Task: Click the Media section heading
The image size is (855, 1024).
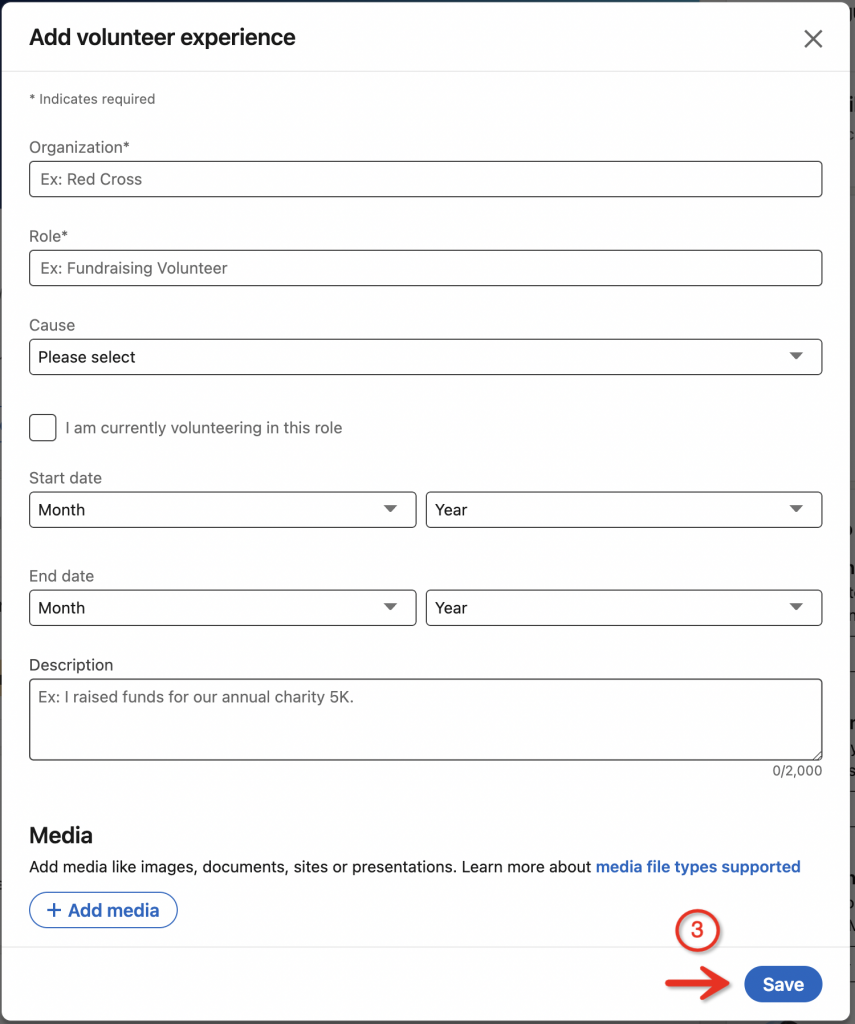Action: coord(61,835)
